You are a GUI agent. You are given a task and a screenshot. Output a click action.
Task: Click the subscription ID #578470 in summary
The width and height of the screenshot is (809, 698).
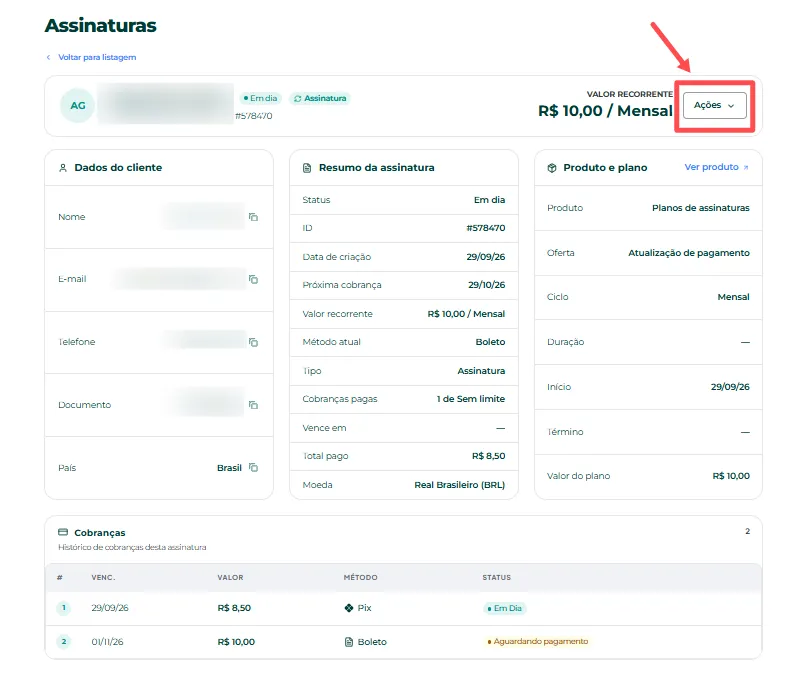486,228
